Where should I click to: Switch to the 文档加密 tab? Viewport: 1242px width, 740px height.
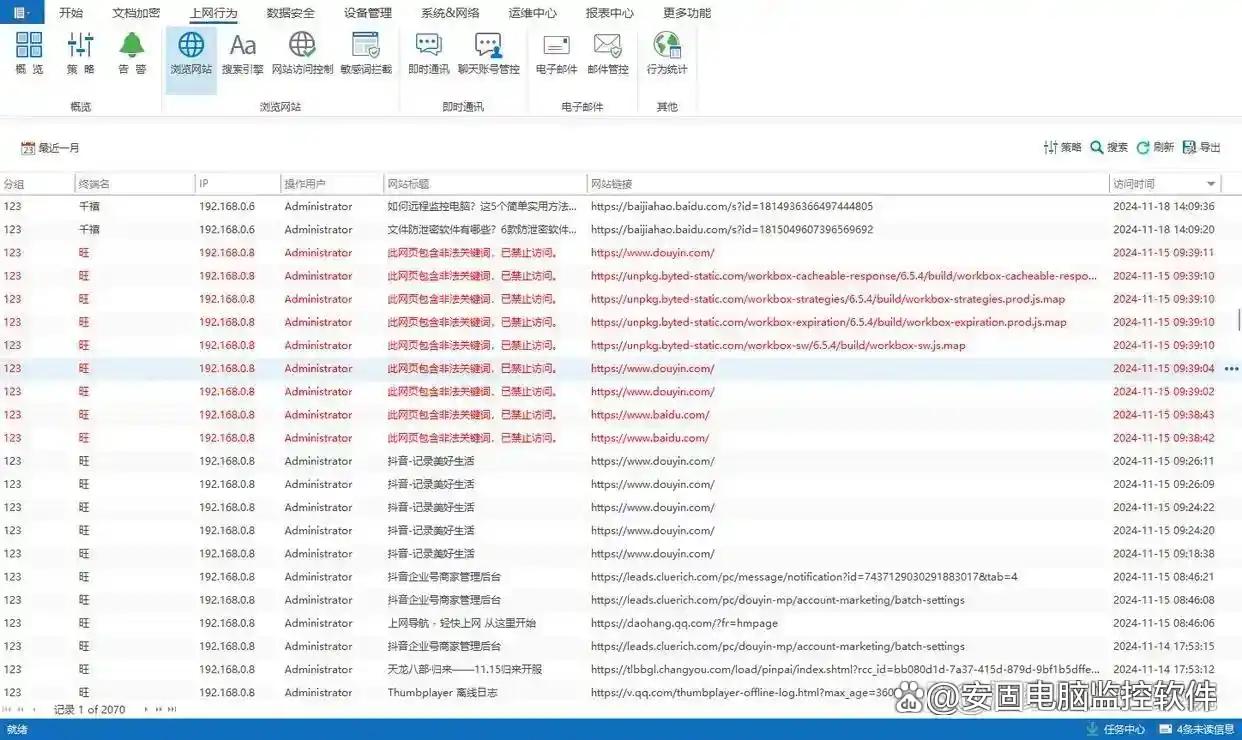pyautogui.click(x=136, y=13)
